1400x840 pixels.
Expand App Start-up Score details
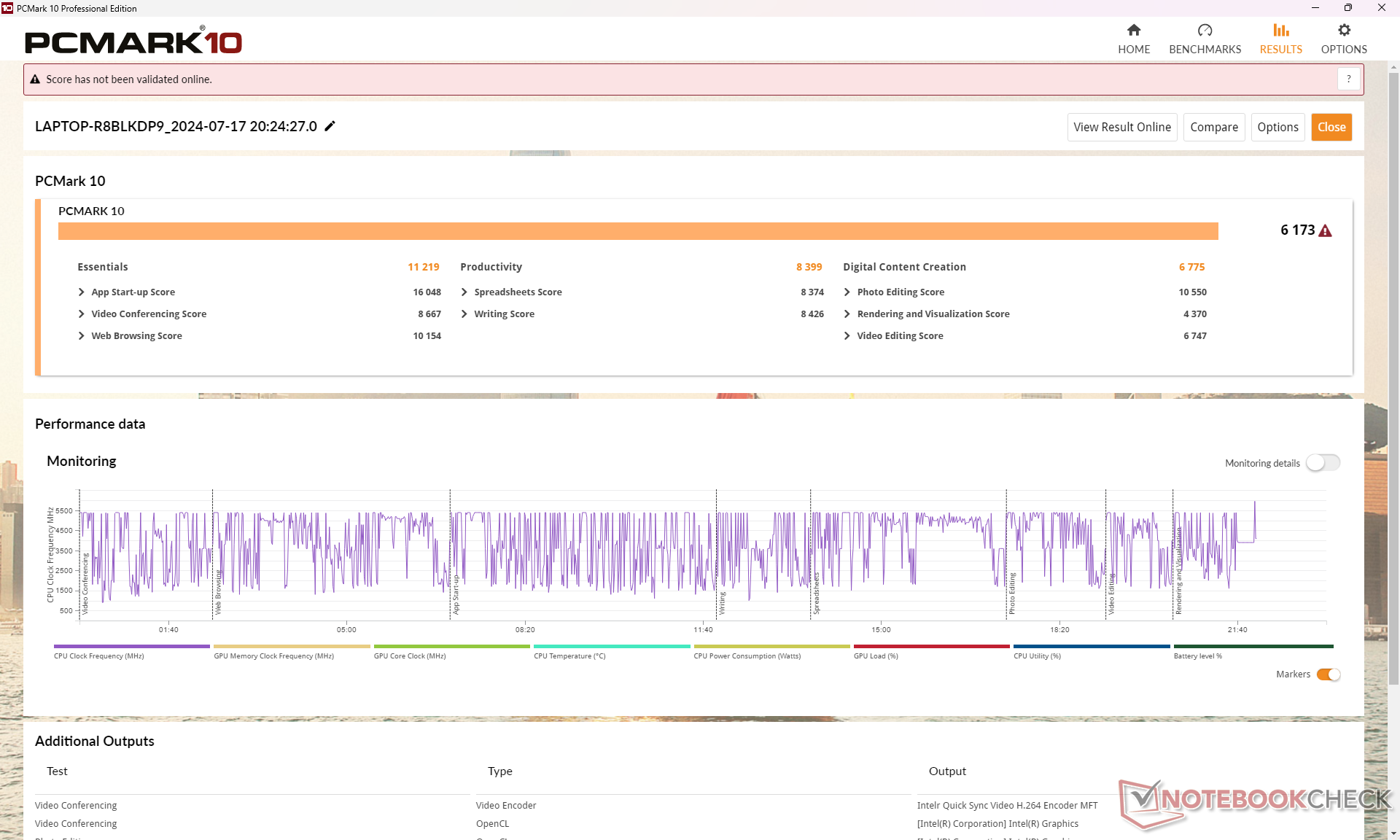82,292
